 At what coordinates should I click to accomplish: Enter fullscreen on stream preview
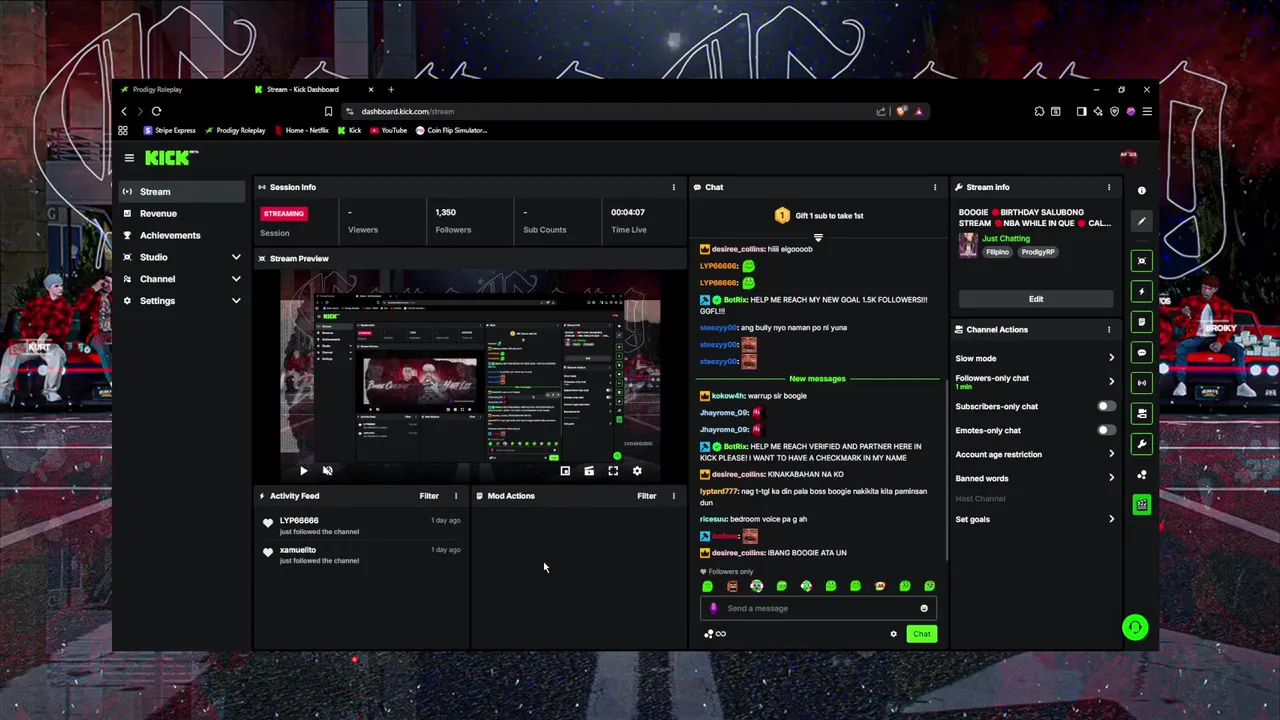[x=613, y=471]
